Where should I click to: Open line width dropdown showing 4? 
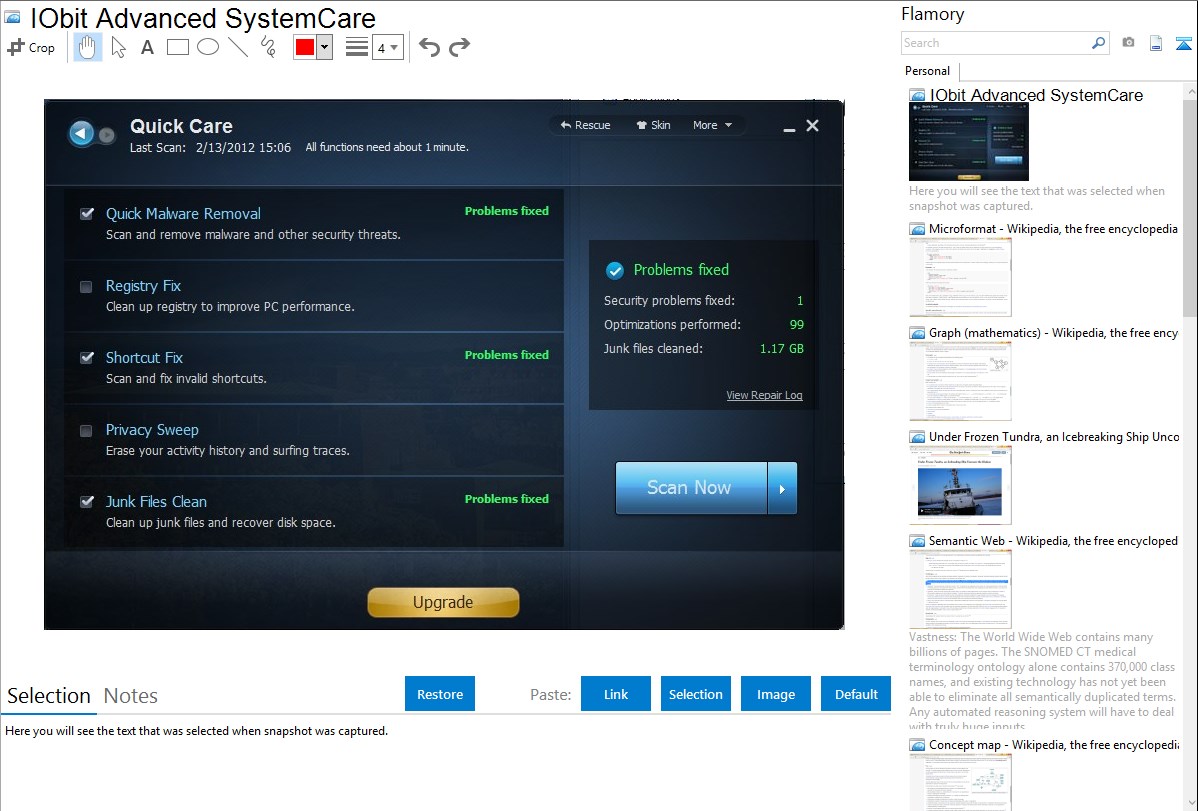point(387,48)
